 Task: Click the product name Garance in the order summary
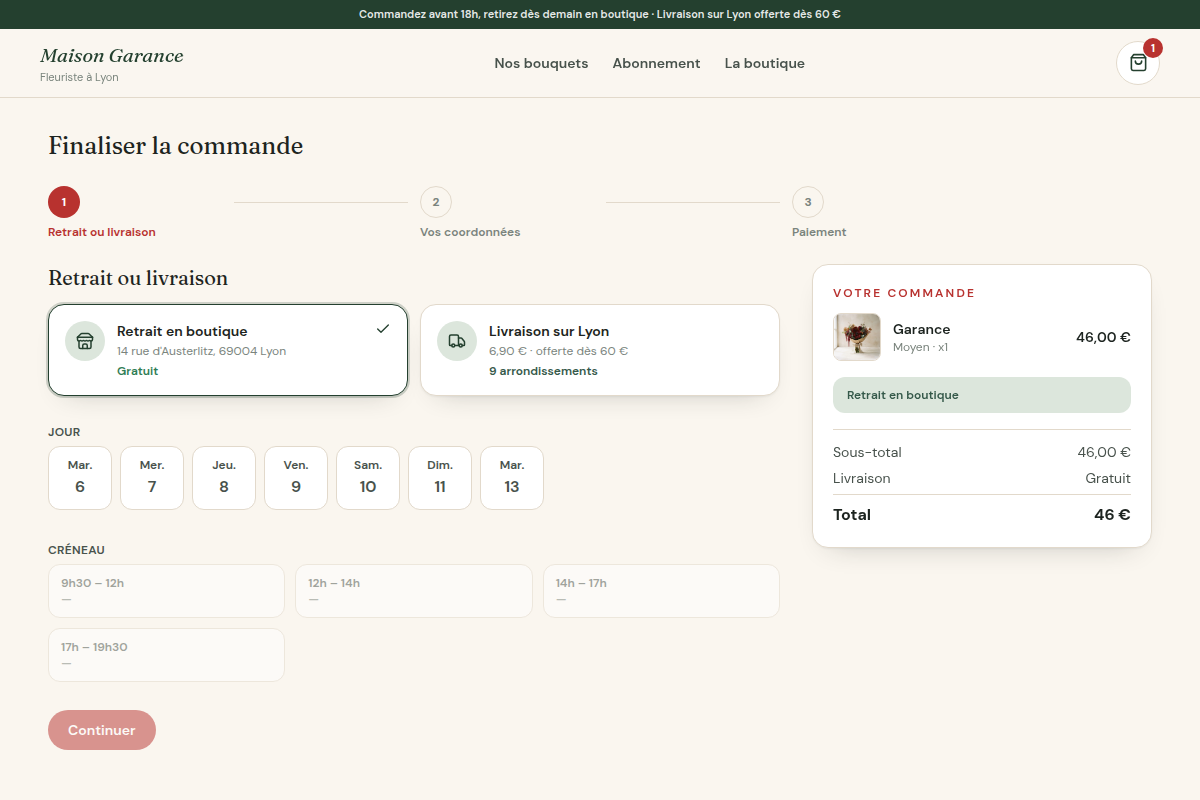pos(921,329)
